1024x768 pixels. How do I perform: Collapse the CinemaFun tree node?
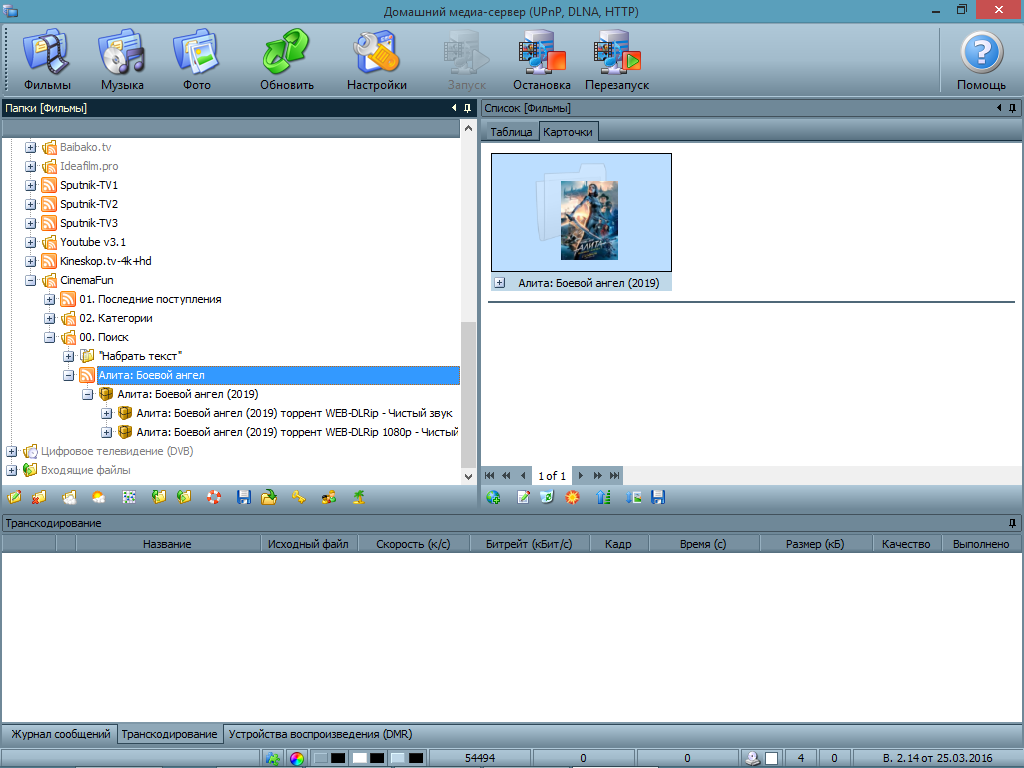tap(31, 281)
